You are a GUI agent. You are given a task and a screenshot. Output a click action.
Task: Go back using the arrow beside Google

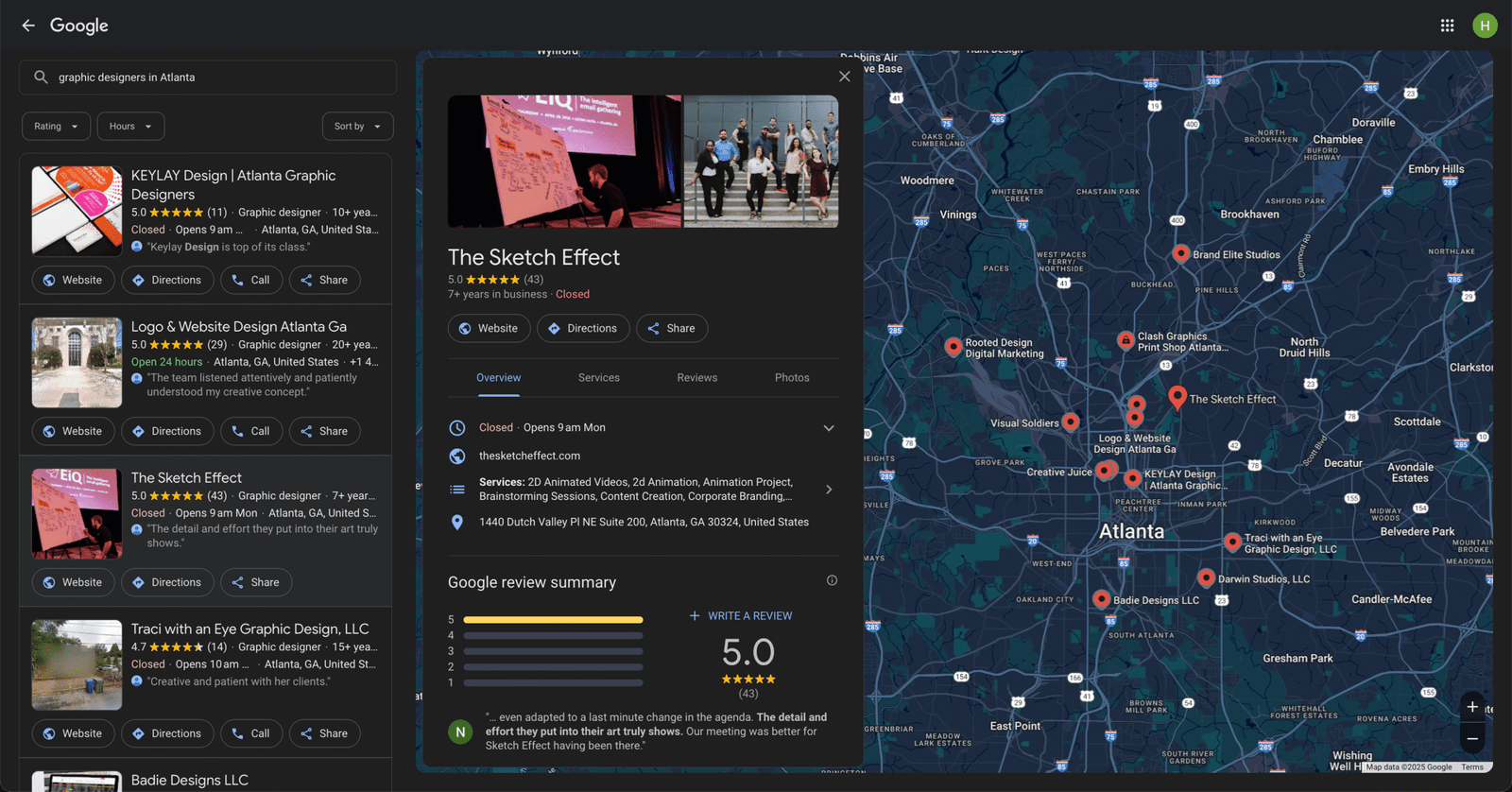coord(28,26)
